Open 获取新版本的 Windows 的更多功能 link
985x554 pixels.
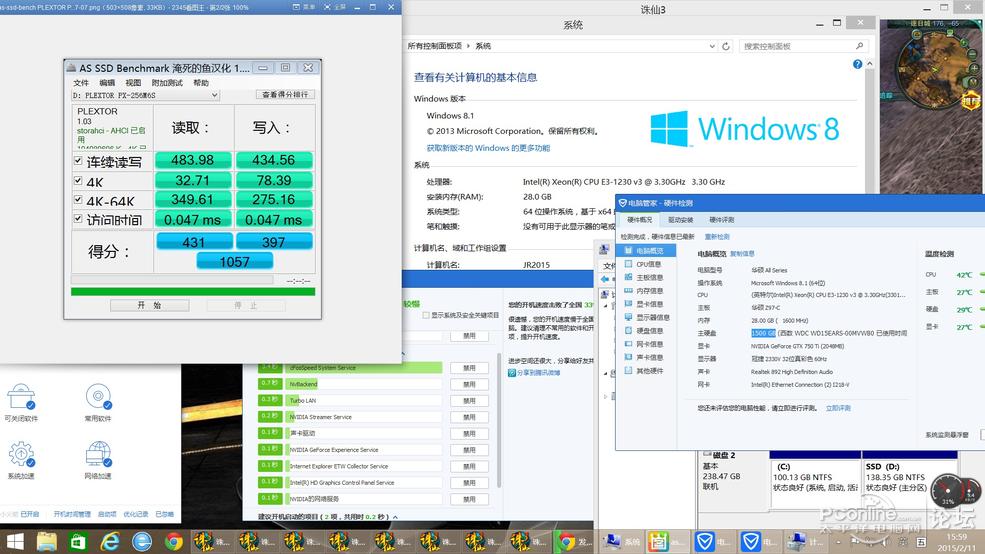tap(488, 148)
